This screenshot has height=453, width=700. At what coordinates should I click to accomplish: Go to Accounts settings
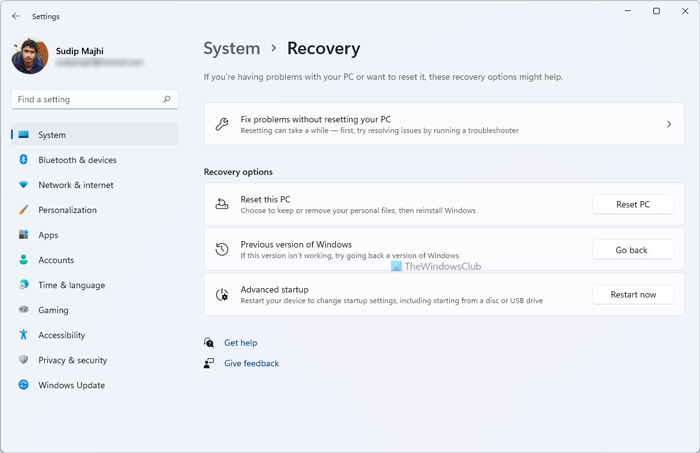click(x=56, y=260)
